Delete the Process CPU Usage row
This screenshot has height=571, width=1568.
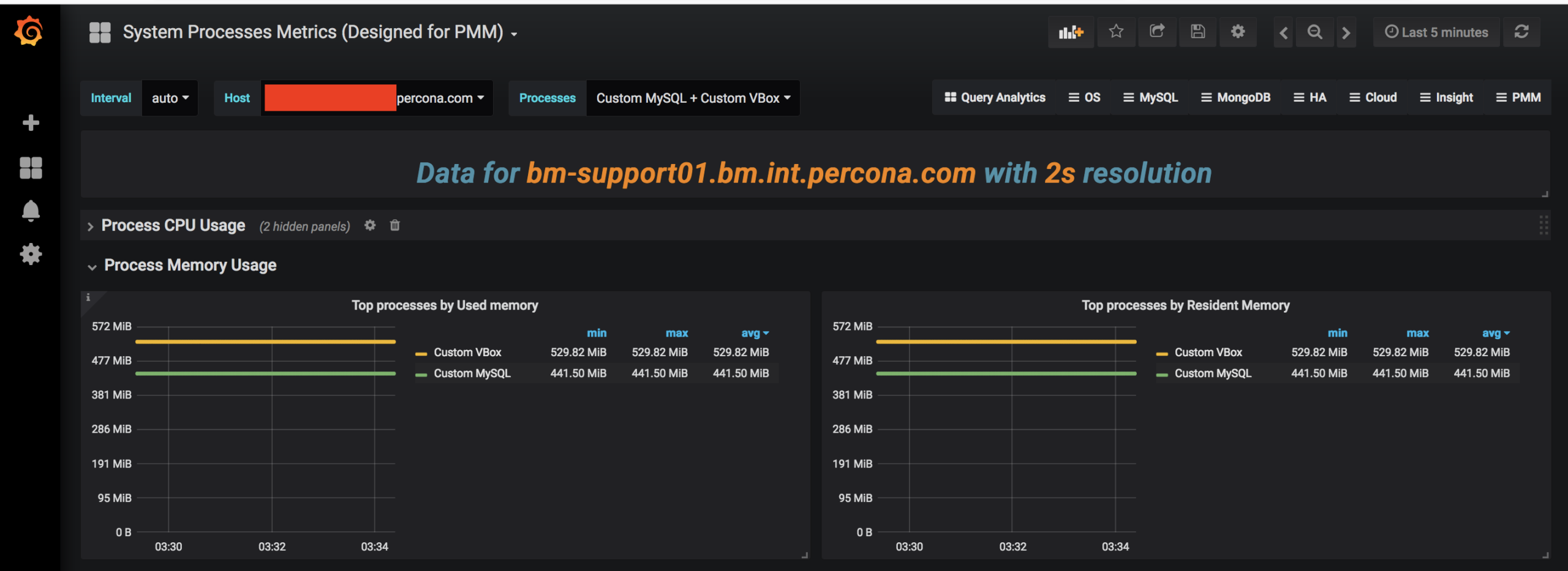click(x=395, y=226)
